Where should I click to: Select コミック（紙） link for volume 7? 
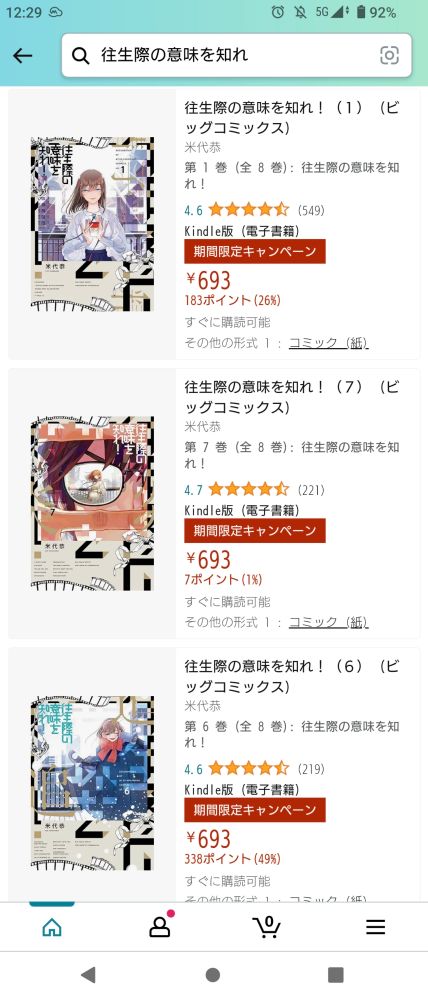pyautogui.click(x=328, y=622)
